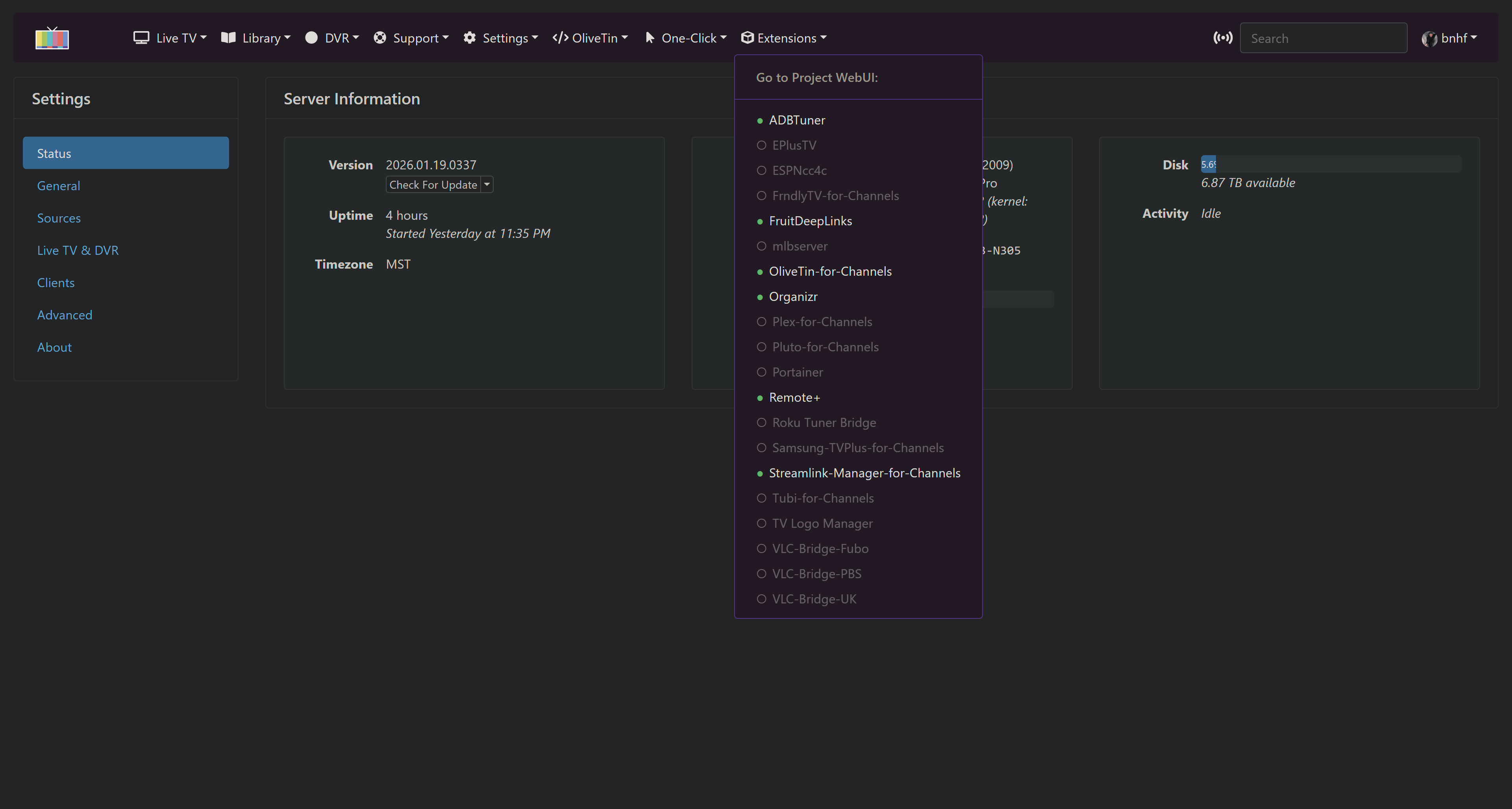
Task: Click the OliveTin code brackets icon
Action: (x=560, y=38)
